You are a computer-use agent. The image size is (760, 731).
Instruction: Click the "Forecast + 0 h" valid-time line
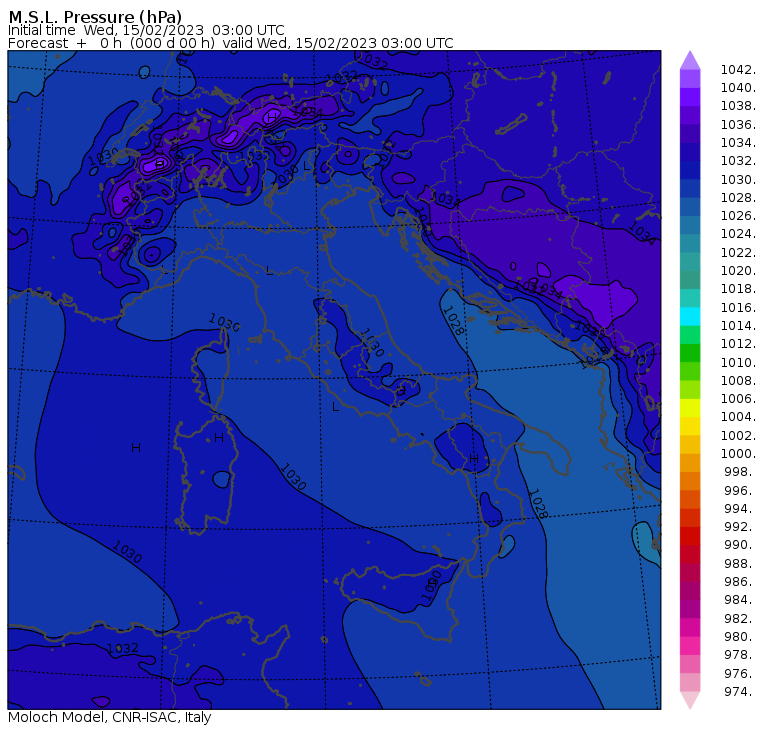(x=231, y=43)
